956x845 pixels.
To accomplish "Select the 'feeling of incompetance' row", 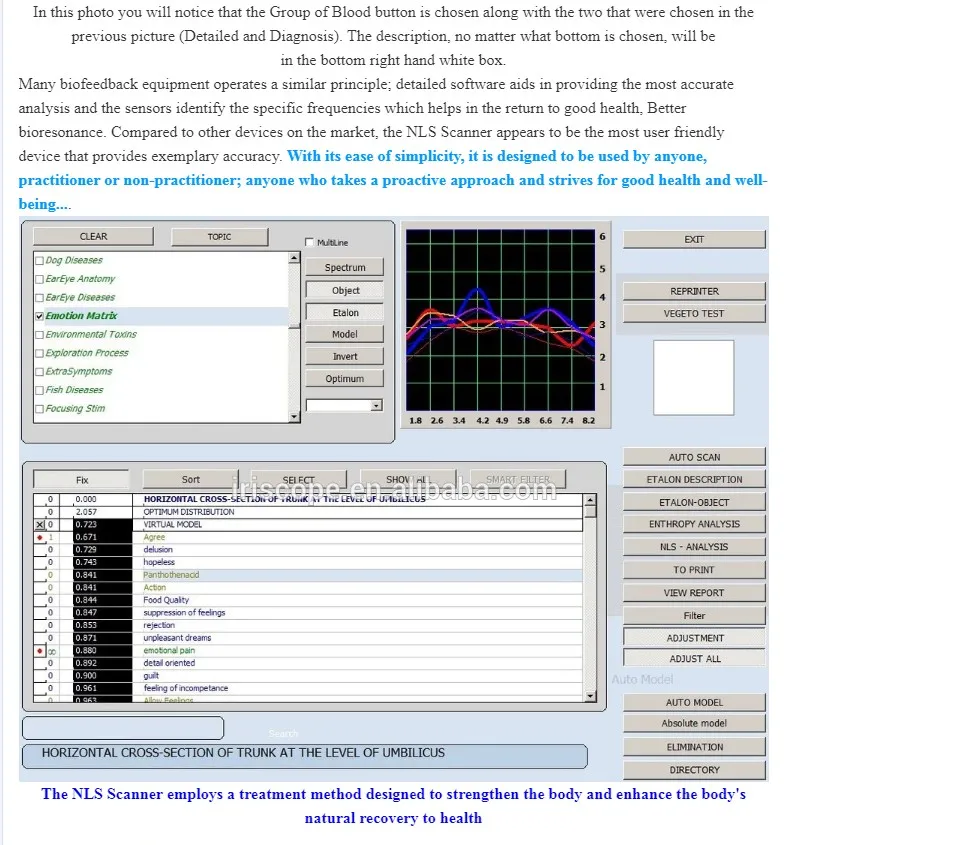I will click(x=309, y=688).
